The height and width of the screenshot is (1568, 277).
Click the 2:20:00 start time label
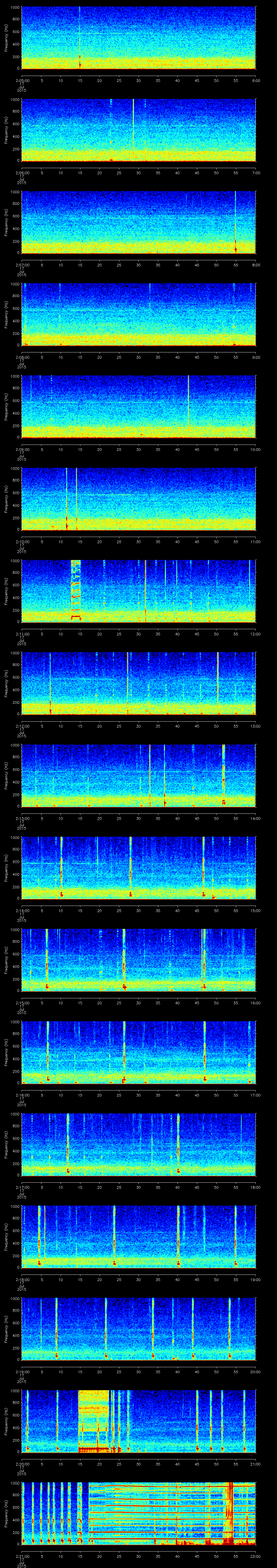(22, 1464)
